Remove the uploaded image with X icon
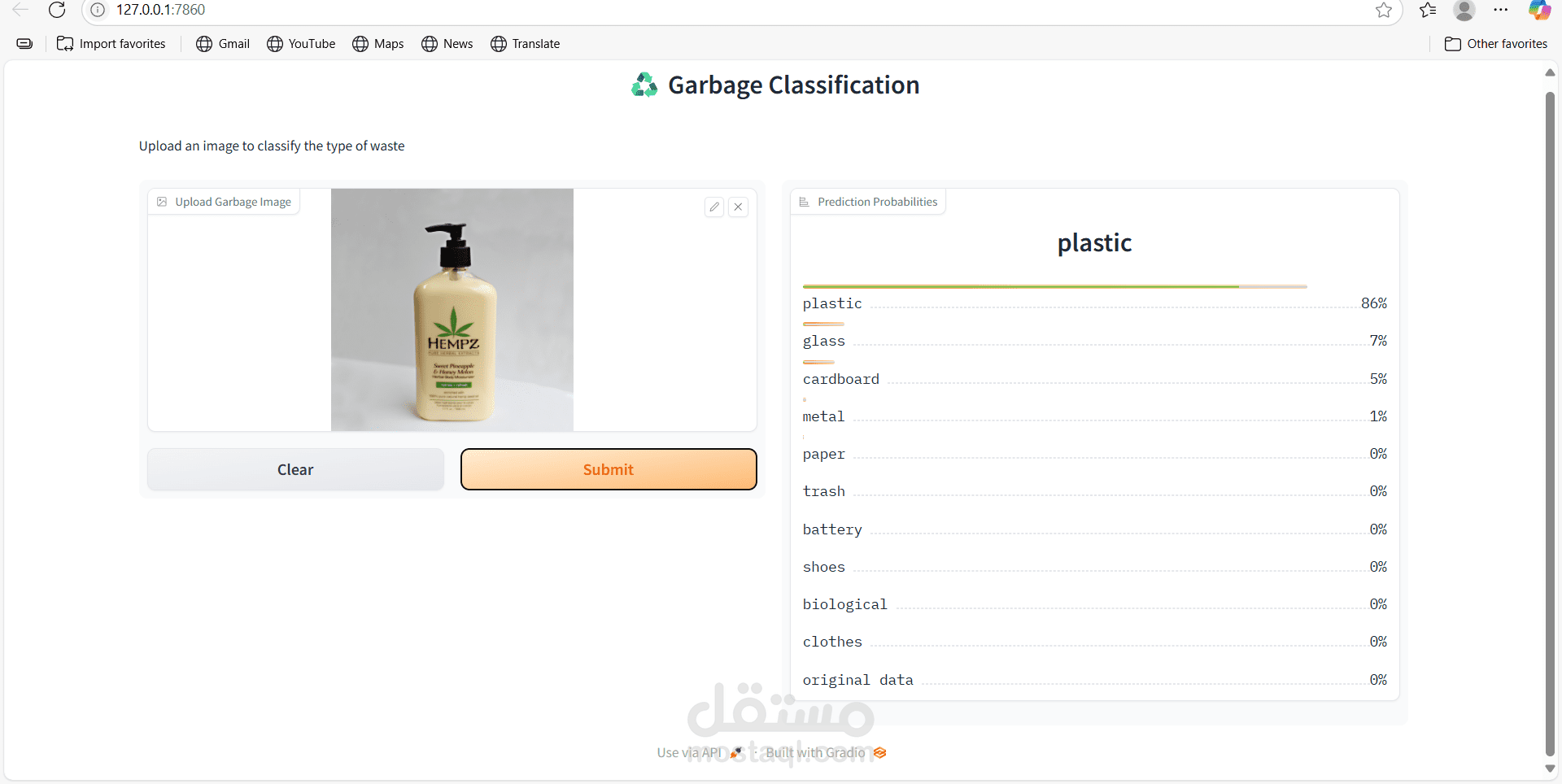 pos(738,207)
